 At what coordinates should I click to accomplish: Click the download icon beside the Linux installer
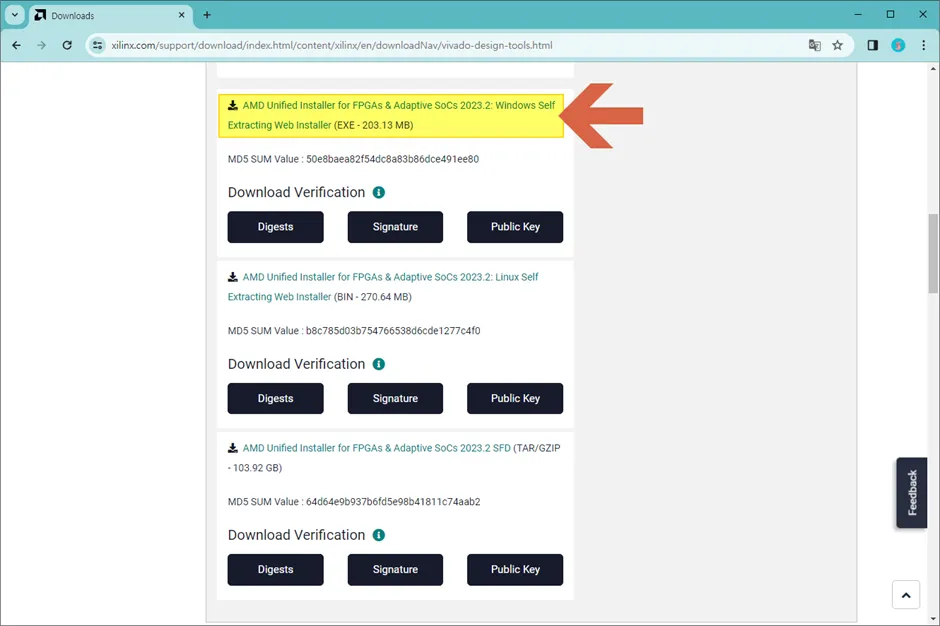point(233,276)
